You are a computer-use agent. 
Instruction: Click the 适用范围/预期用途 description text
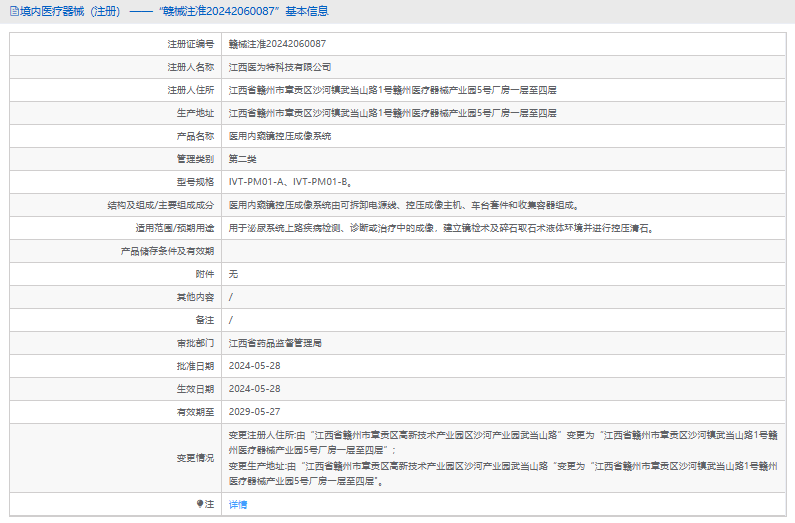442,228
